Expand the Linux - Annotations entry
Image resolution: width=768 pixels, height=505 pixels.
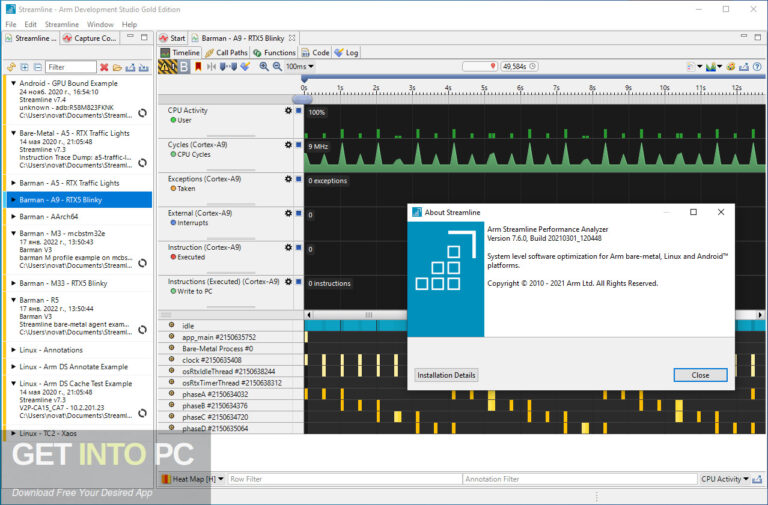coord(13,350)
